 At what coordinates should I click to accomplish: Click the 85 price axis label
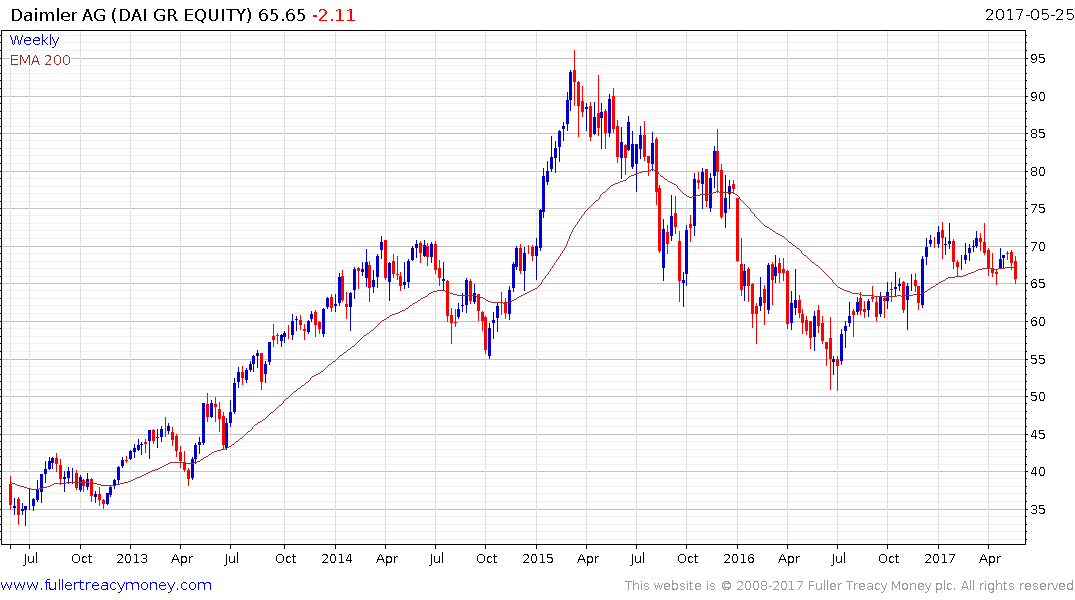[x=1038, y=134]
